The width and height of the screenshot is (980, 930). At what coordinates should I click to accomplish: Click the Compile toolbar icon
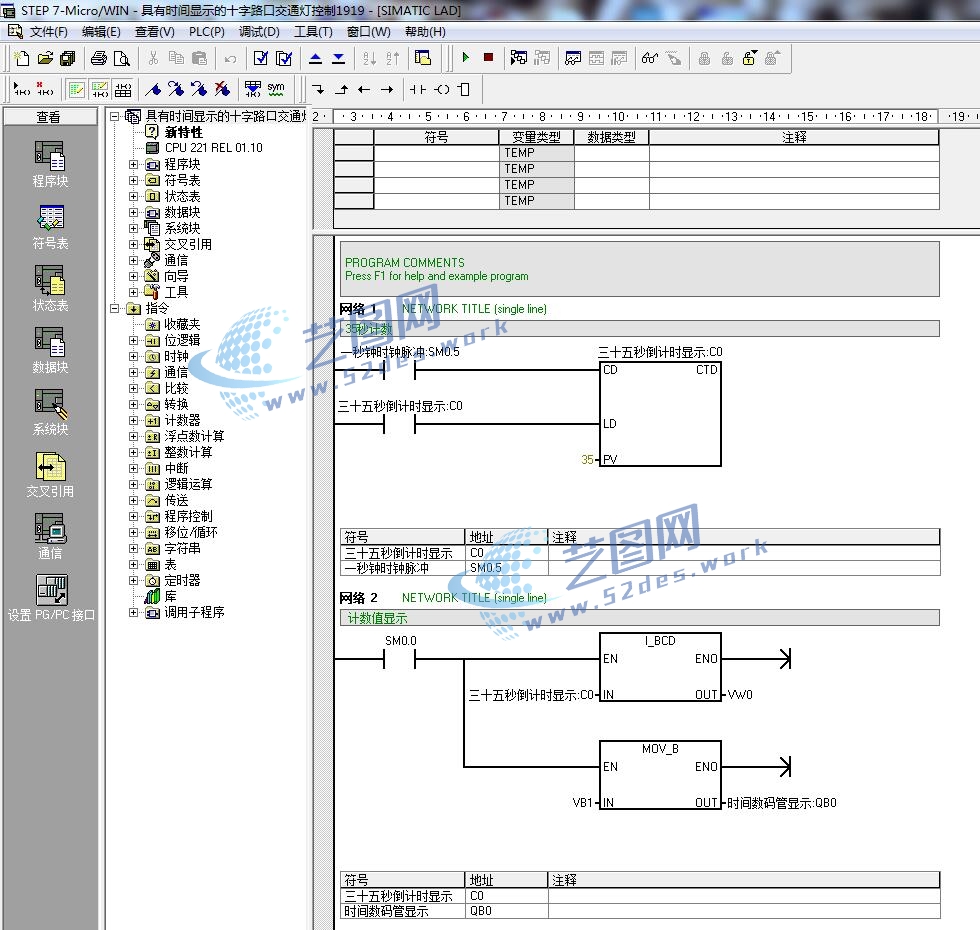point(261,59)
